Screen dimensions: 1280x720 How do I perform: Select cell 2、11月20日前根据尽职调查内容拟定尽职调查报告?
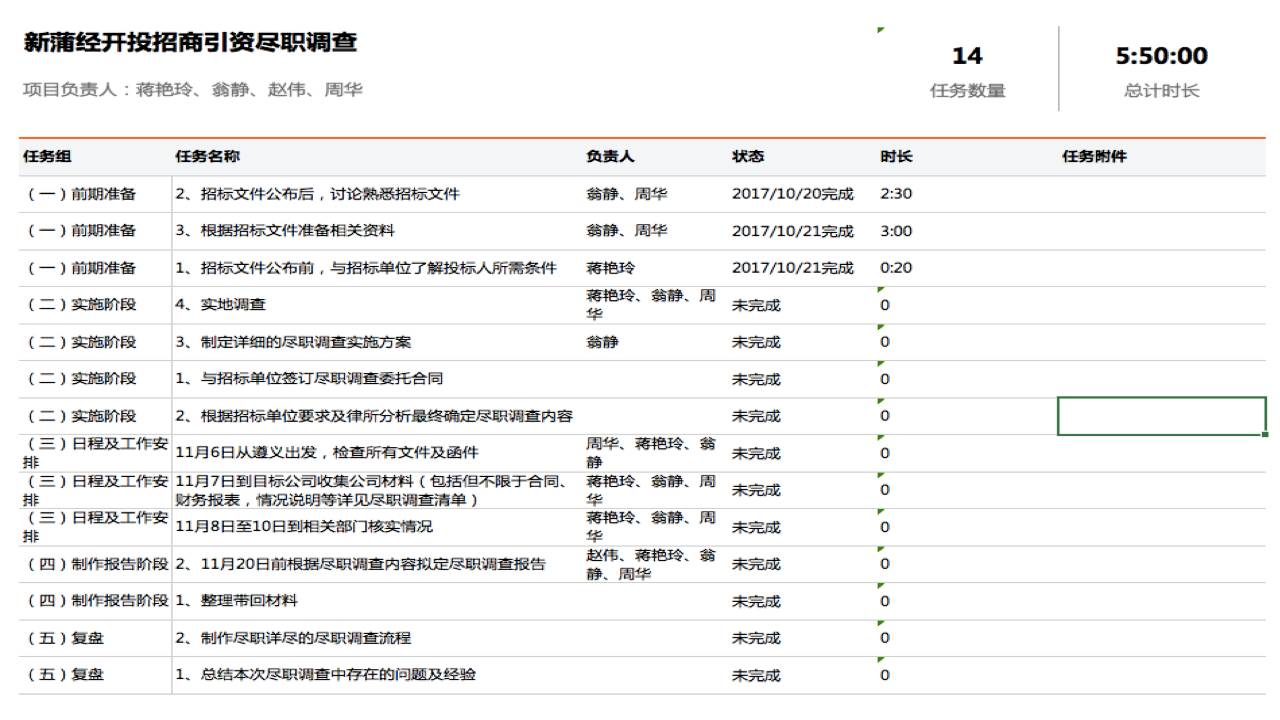click(x=360, y=564)
